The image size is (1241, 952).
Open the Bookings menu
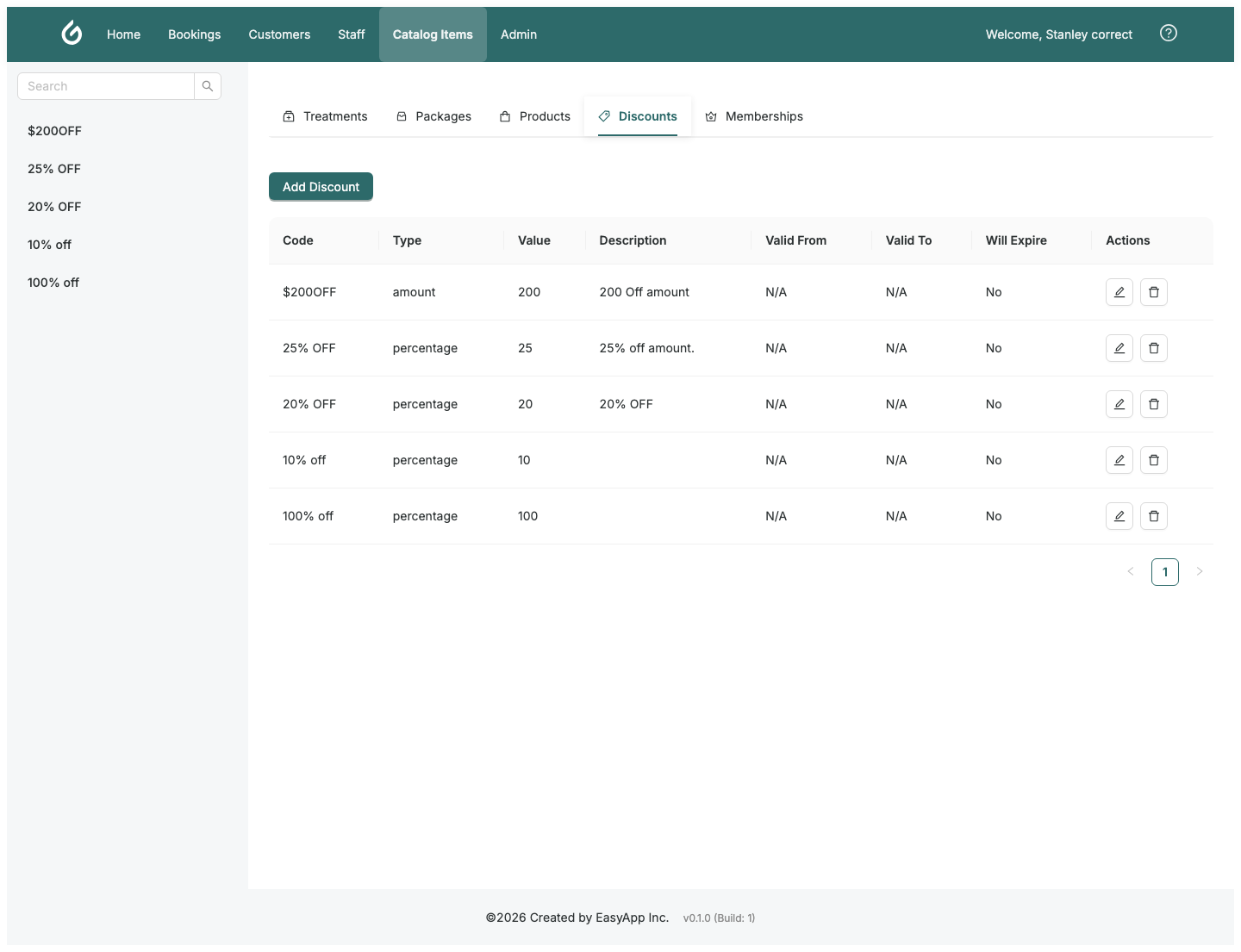pos(195,34)
